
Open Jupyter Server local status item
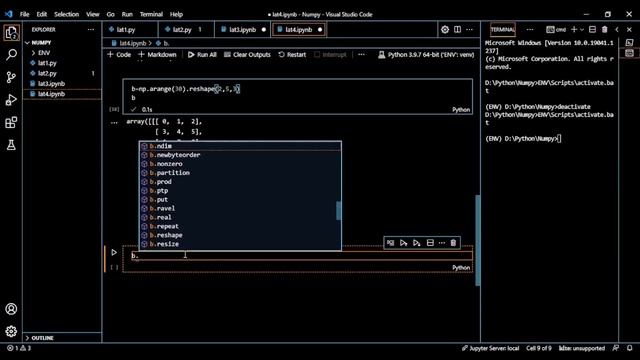[x=491, y=348]
